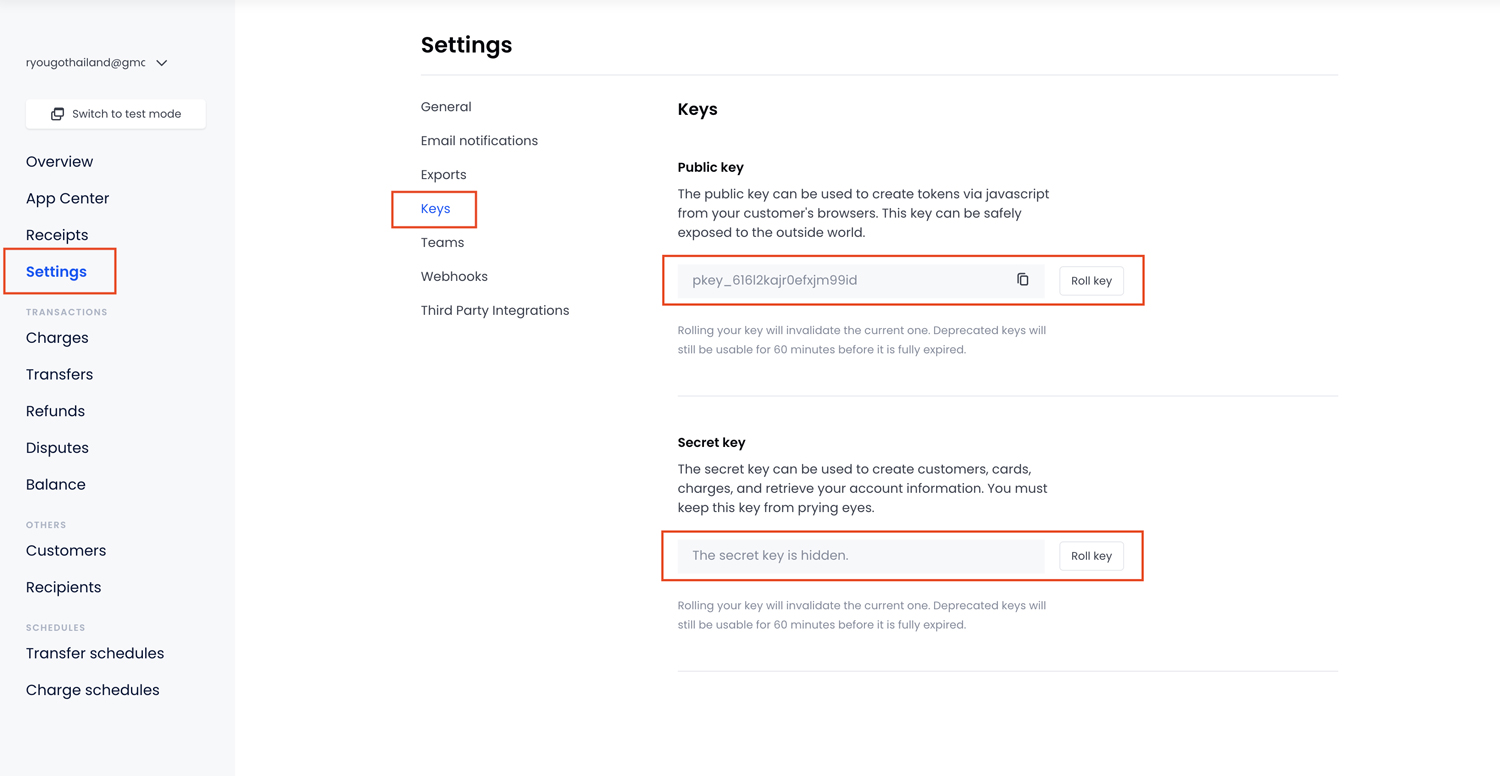Screen dimensions: 1500x776
Task: Open Email notifications settings
Action: [479, 141]
